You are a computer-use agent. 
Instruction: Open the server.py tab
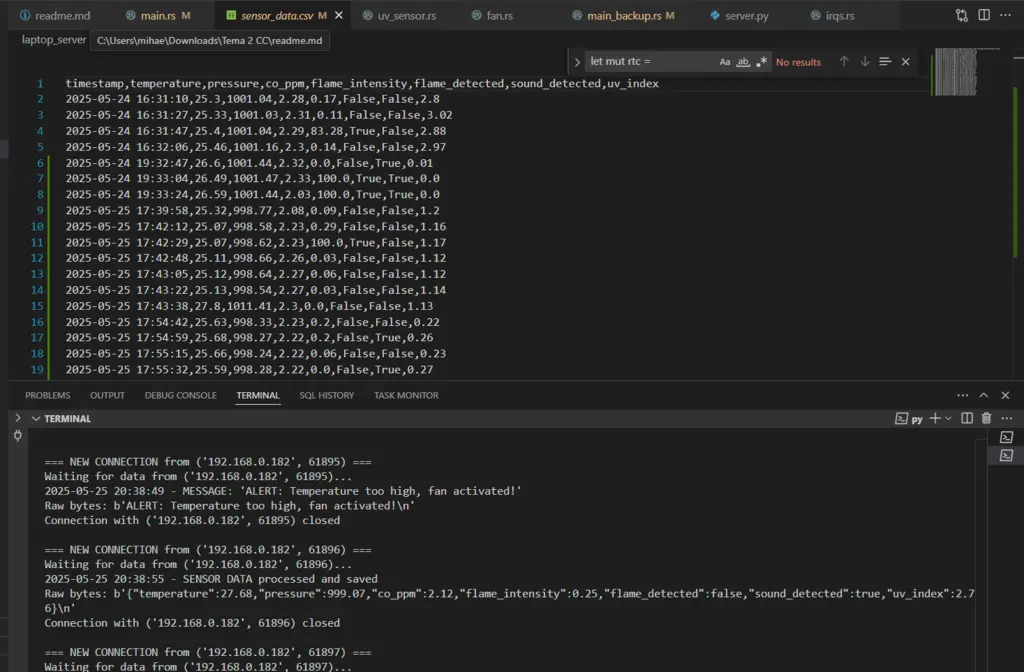[x=739, y=15]
